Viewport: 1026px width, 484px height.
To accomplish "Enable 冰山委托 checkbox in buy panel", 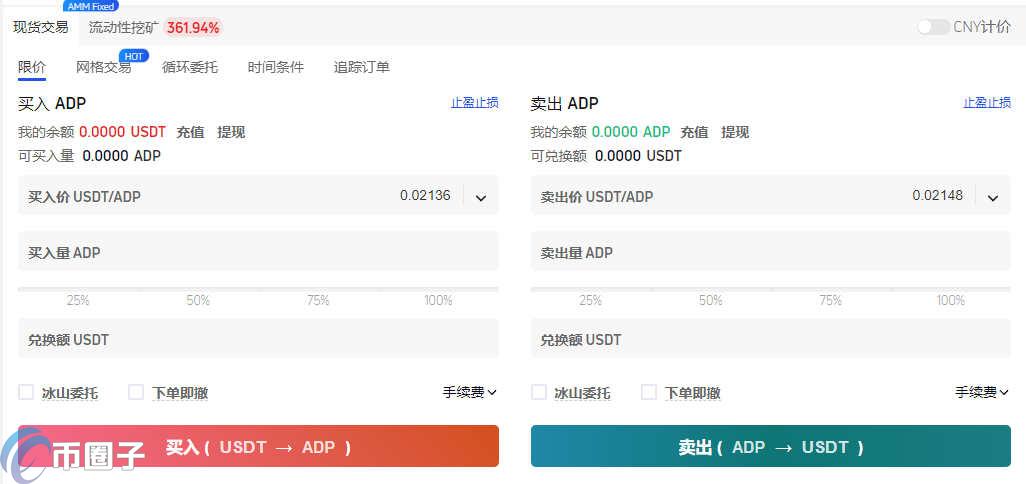I will click(26, 393).
